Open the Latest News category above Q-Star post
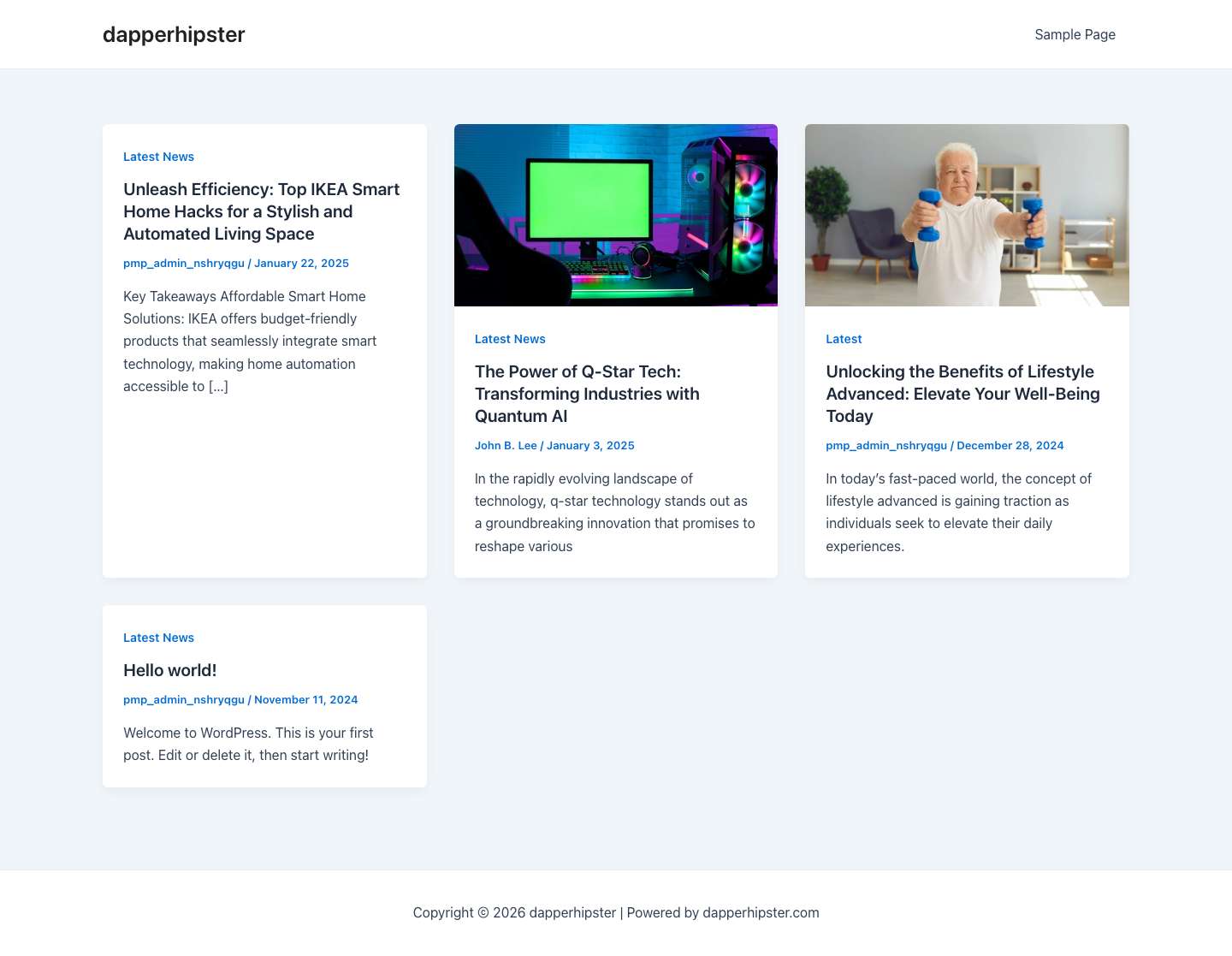Viewport: 1232px width, 956px height. 510,339
